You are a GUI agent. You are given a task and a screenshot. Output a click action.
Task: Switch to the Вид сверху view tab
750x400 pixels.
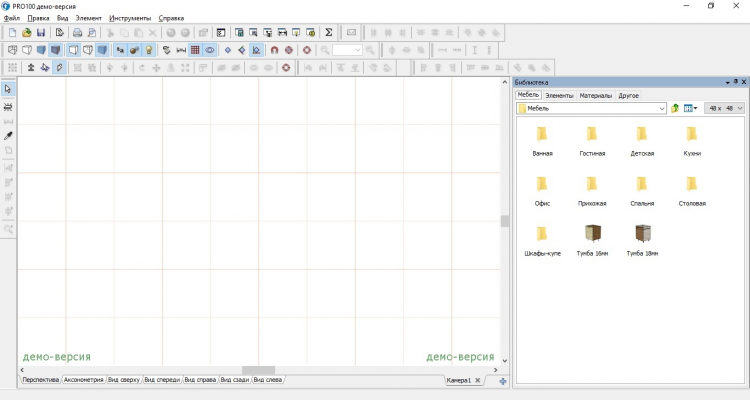click(x=124, y=379)
